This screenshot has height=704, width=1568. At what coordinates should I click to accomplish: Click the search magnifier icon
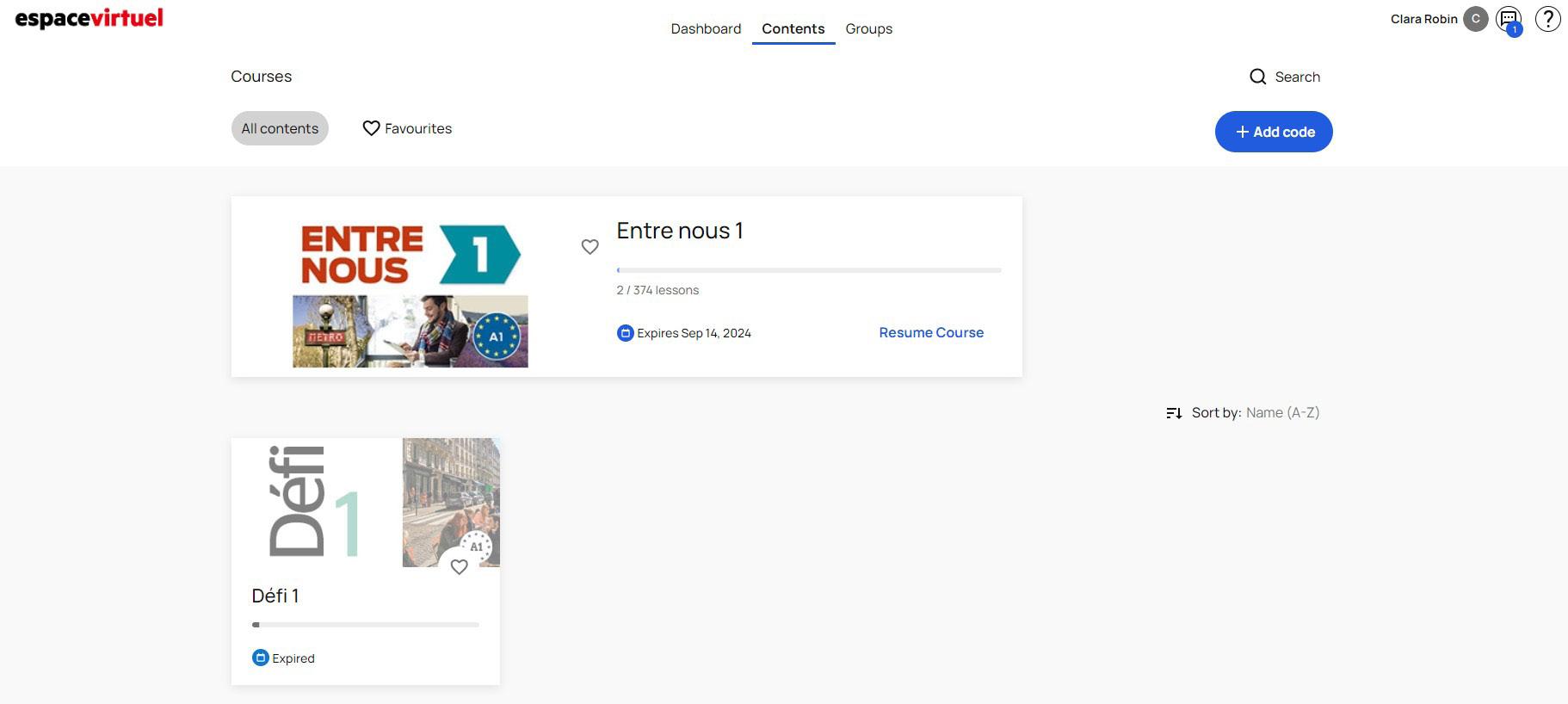click(1257, 77)
